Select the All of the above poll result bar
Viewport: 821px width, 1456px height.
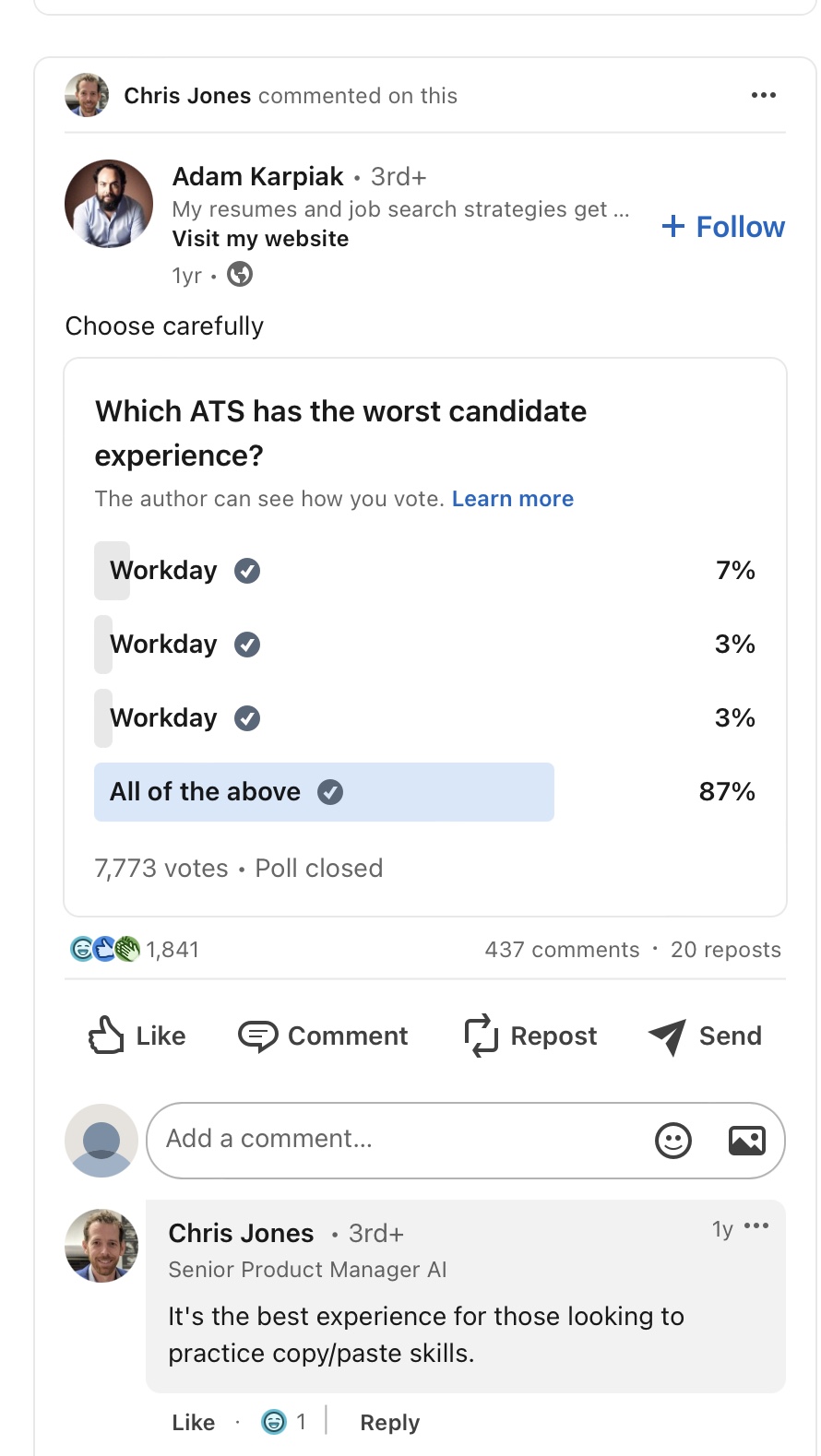tap(324, 792)
